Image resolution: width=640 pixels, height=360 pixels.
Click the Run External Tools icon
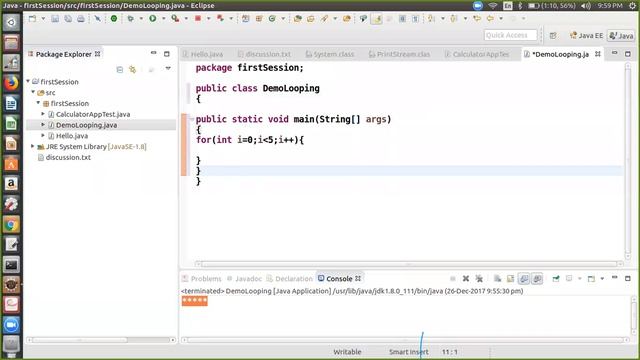tap(175, 18)
